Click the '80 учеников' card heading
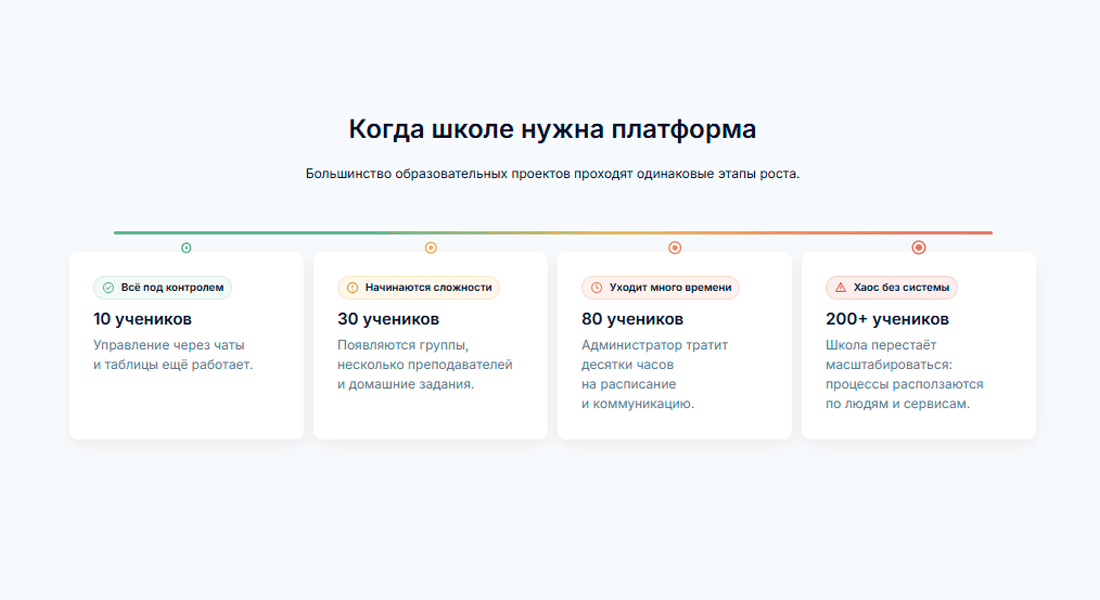Viewport: 1100px width, 600px height. tap(632, 319)
